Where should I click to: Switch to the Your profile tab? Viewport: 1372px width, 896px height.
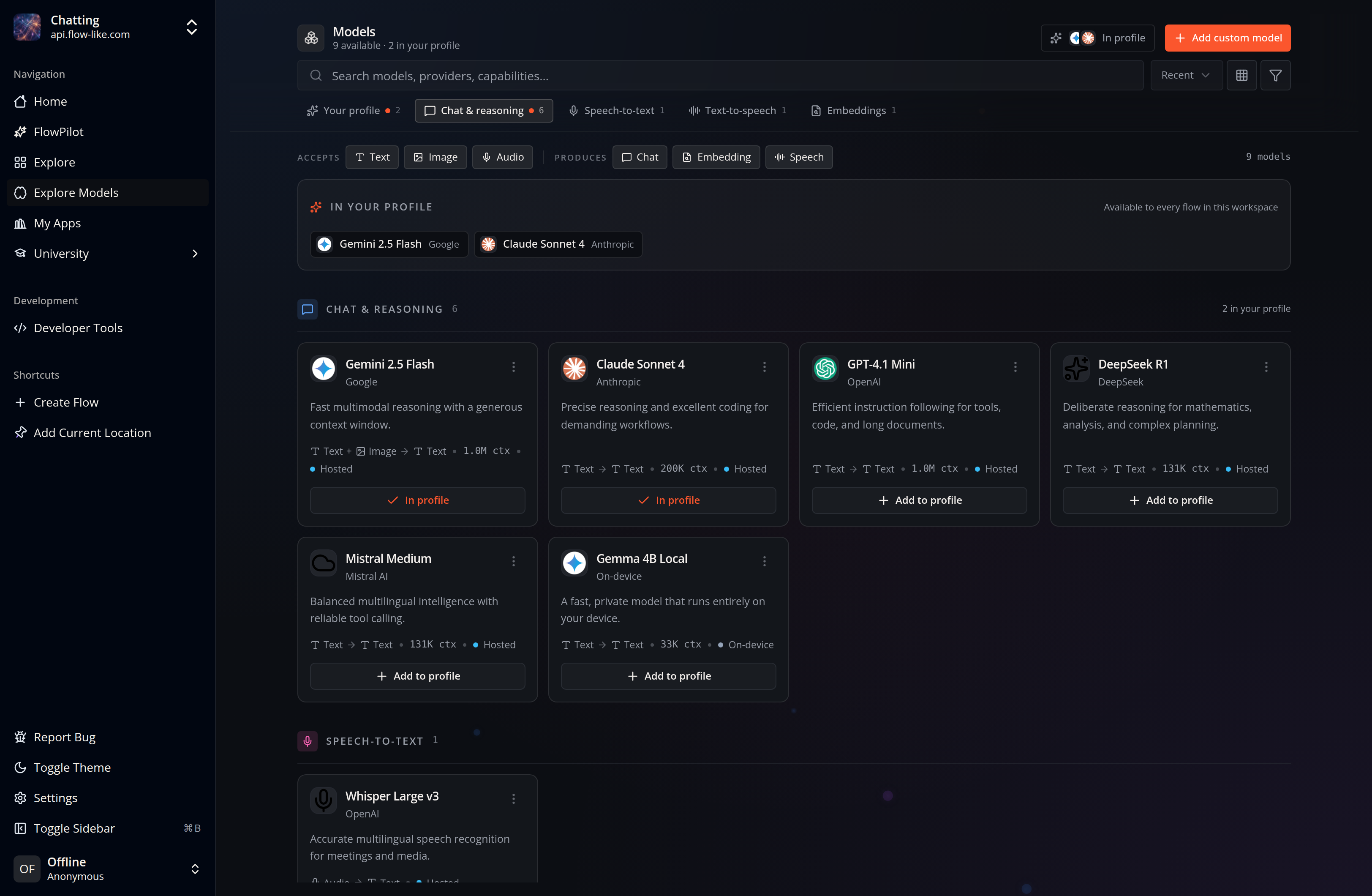pyautogui.click(x=353, y=111)
